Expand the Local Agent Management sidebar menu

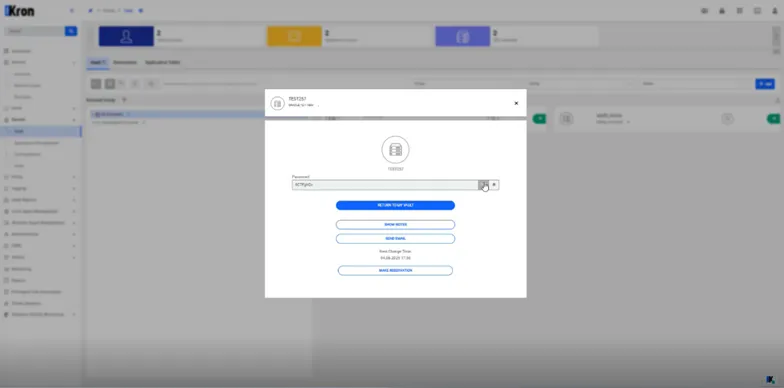(40, 212)
